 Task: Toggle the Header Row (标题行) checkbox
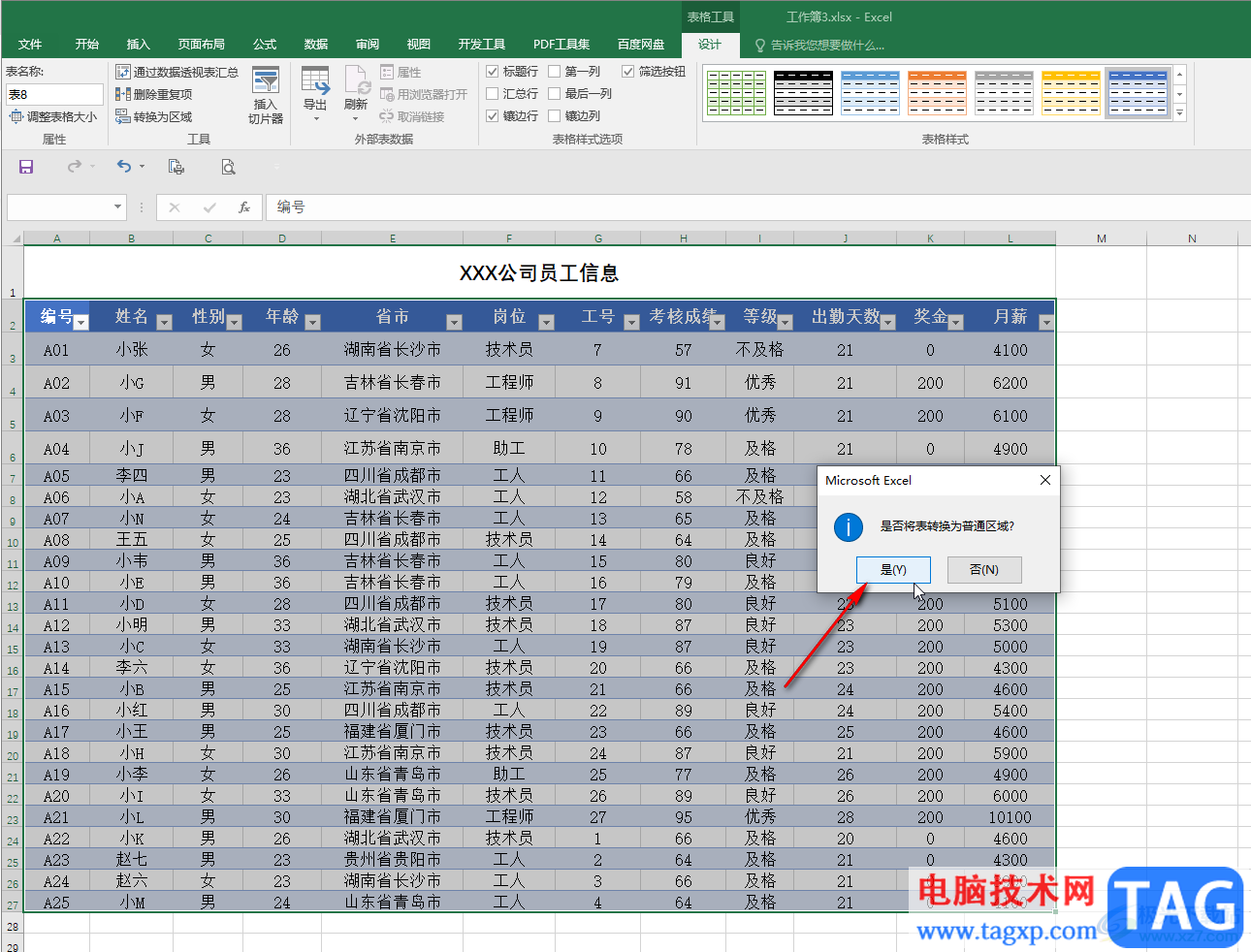point(493,72)
